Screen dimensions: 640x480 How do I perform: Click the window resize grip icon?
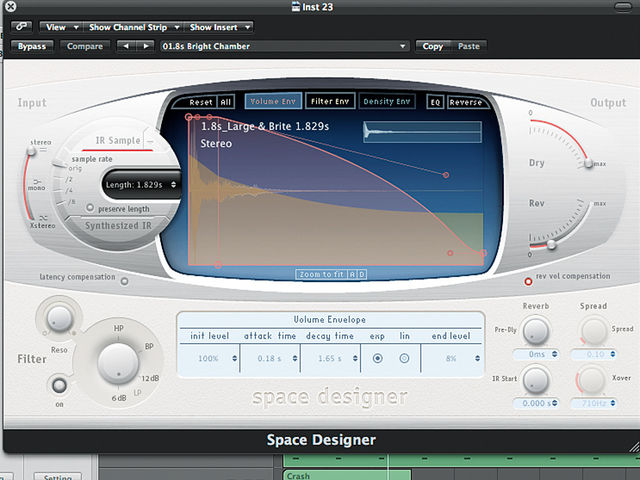click(634, 447)
